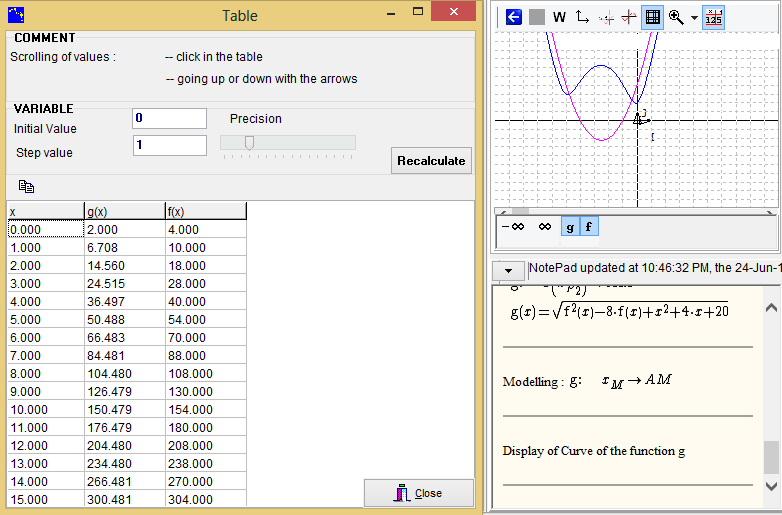This screenshot has width=782, height=515.
Task: Click the NotePad scroll down arrow
Action: coord(771,486)
